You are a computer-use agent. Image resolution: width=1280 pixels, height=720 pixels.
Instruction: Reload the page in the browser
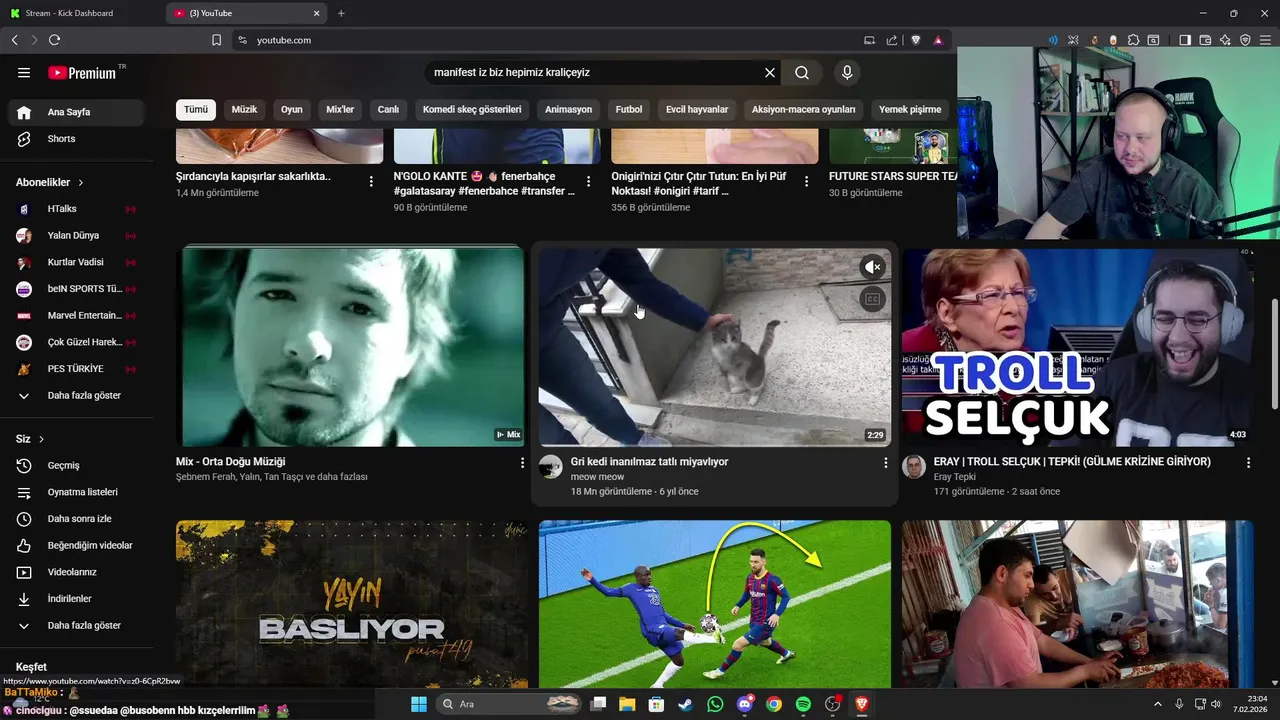pos(54,40)
